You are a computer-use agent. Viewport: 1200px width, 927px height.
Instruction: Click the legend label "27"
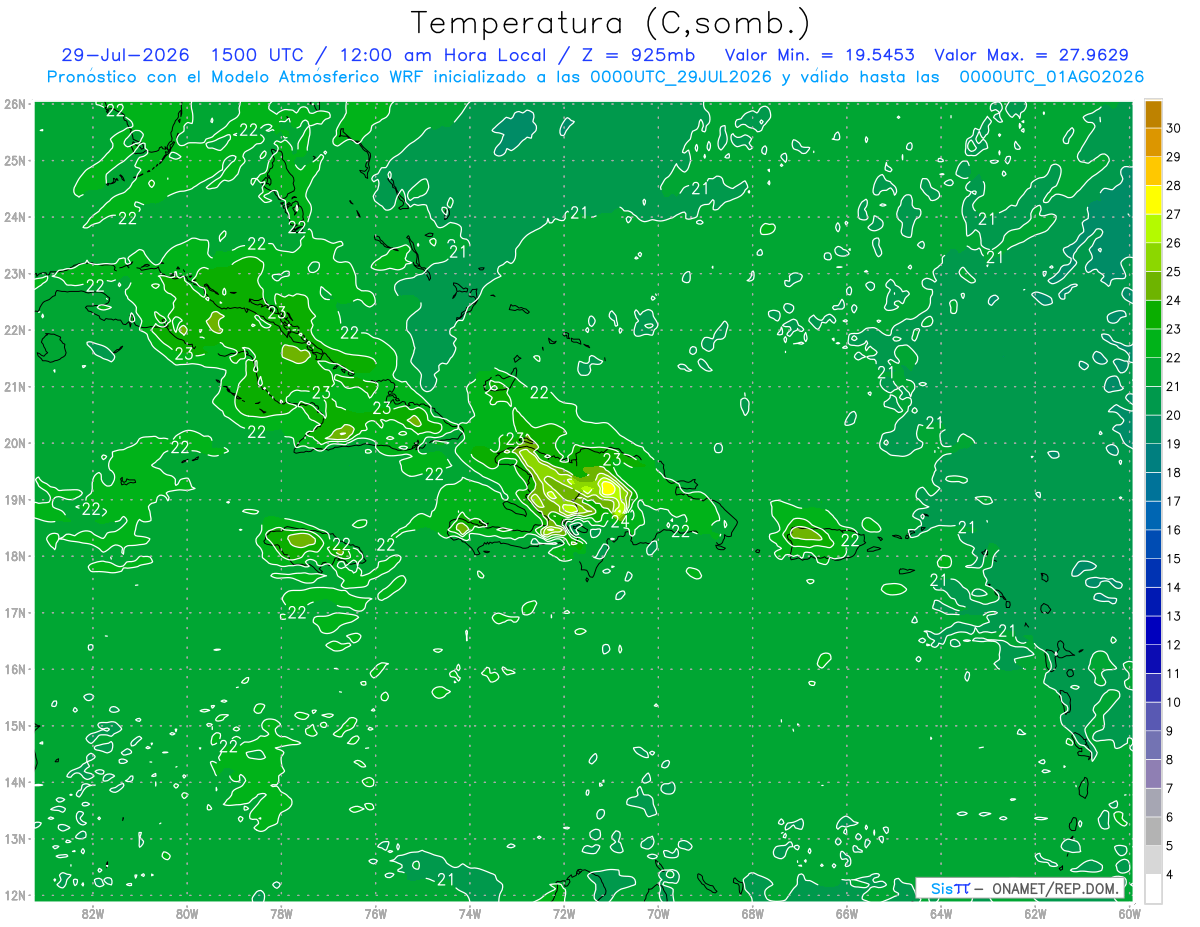1173,214
